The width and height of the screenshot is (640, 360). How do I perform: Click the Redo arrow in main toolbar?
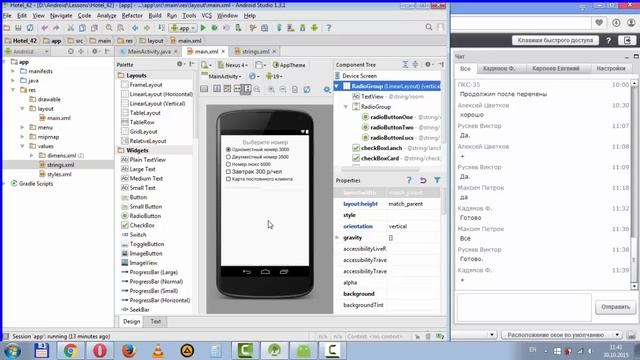coord(56,28)
